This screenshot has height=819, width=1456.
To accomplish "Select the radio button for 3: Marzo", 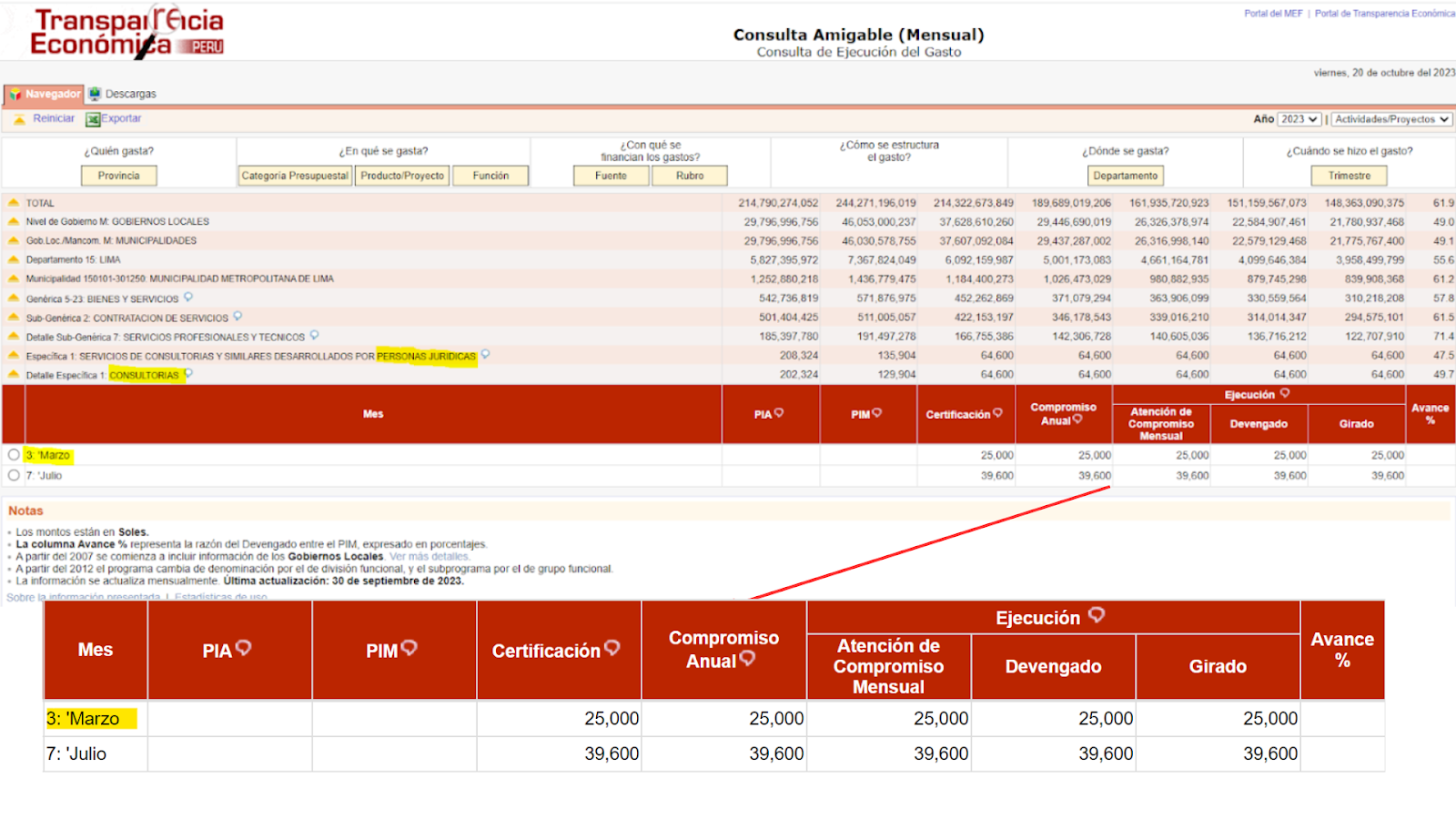I will click(14, 454).
